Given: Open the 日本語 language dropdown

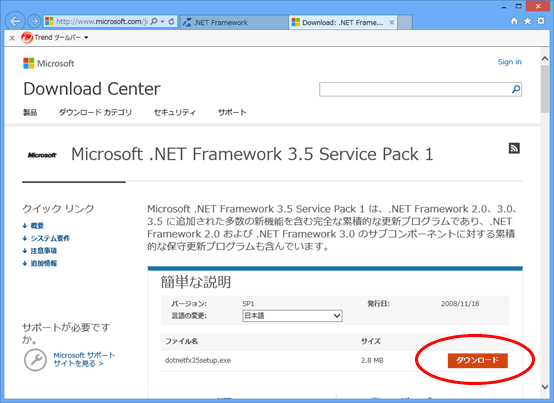Looking at the screenshot, I should tap(292, 315).
